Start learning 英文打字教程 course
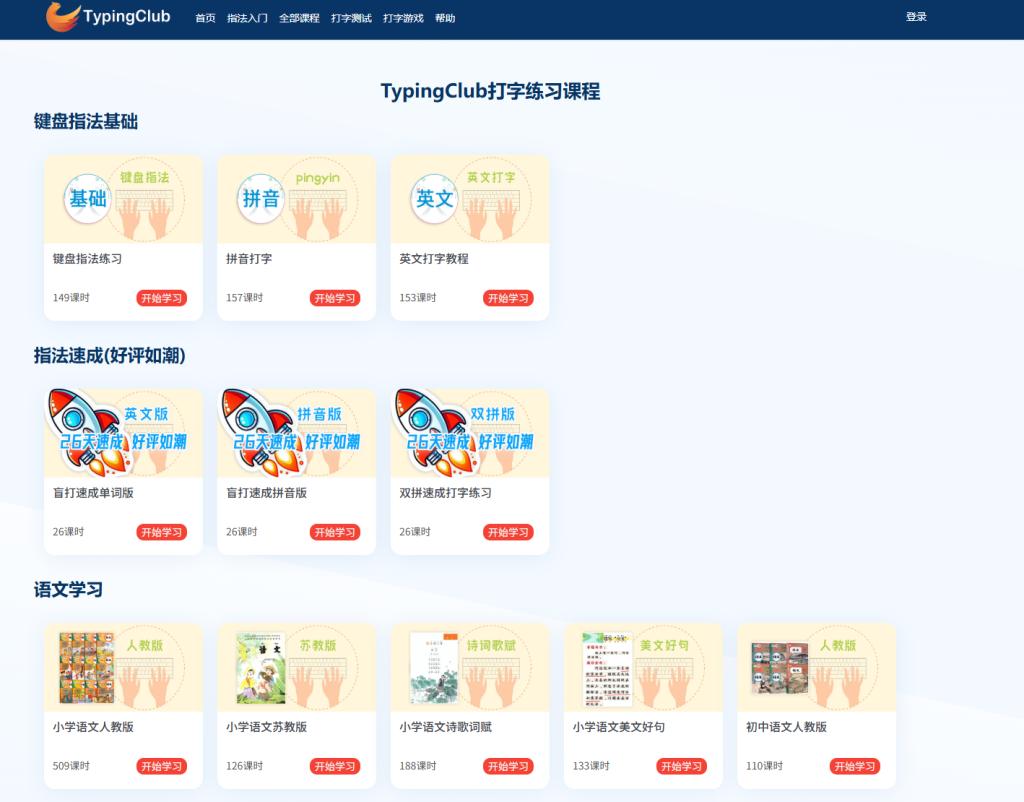The image size is (1024, 802). [x=508, y=298]
